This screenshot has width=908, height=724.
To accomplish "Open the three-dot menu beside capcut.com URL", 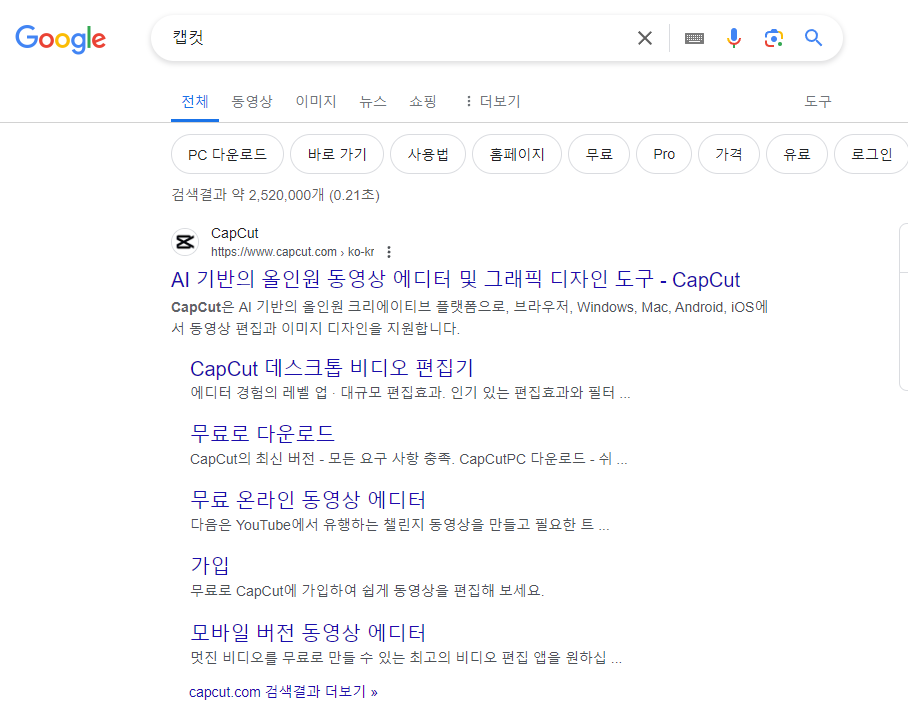I will pos(389,252).
